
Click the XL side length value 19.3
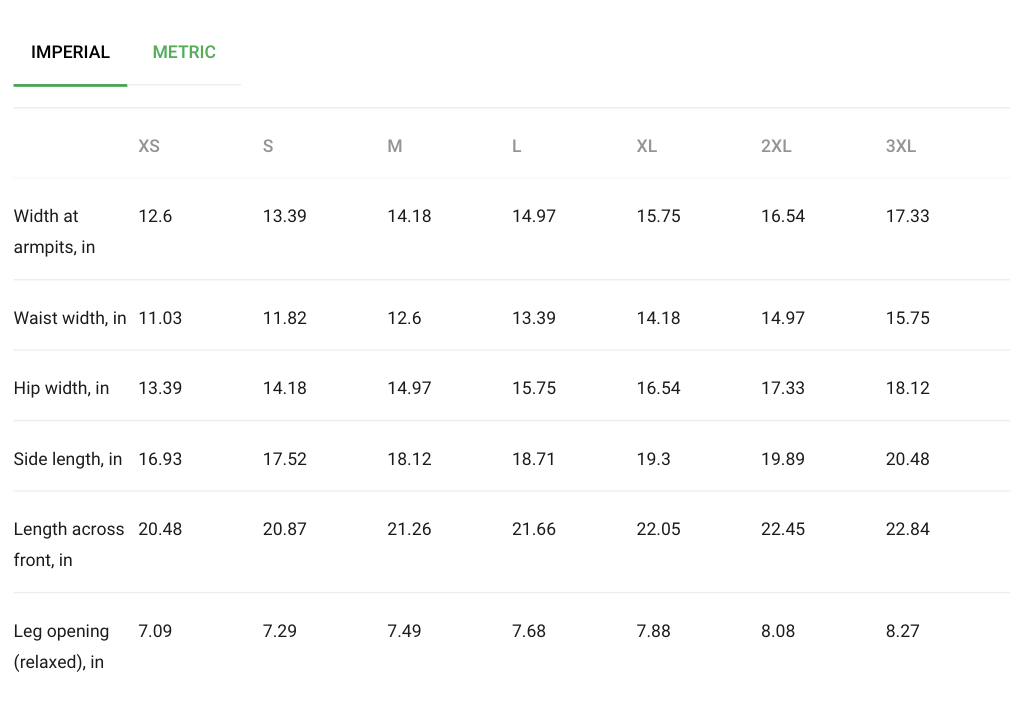pyautogui.click(x=654, y=459)
